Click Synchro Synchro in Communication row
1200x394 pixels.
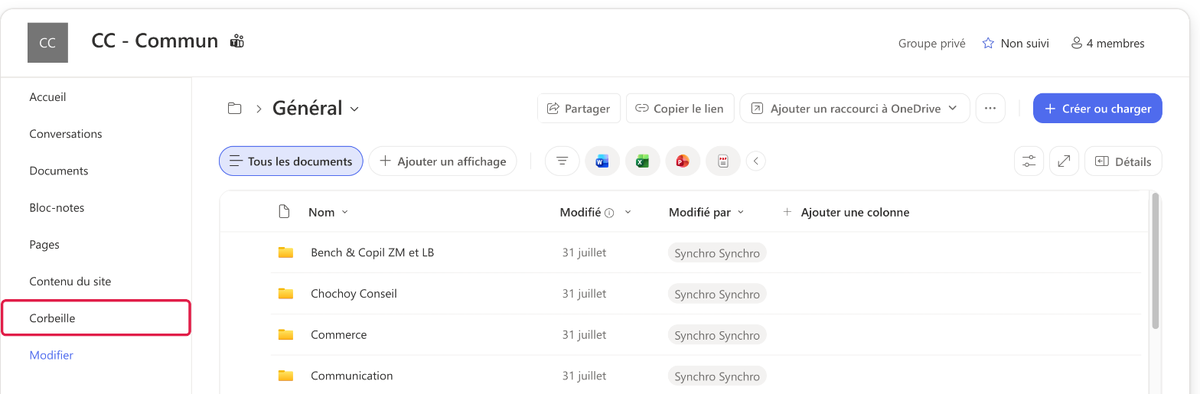tap(717, 376)
